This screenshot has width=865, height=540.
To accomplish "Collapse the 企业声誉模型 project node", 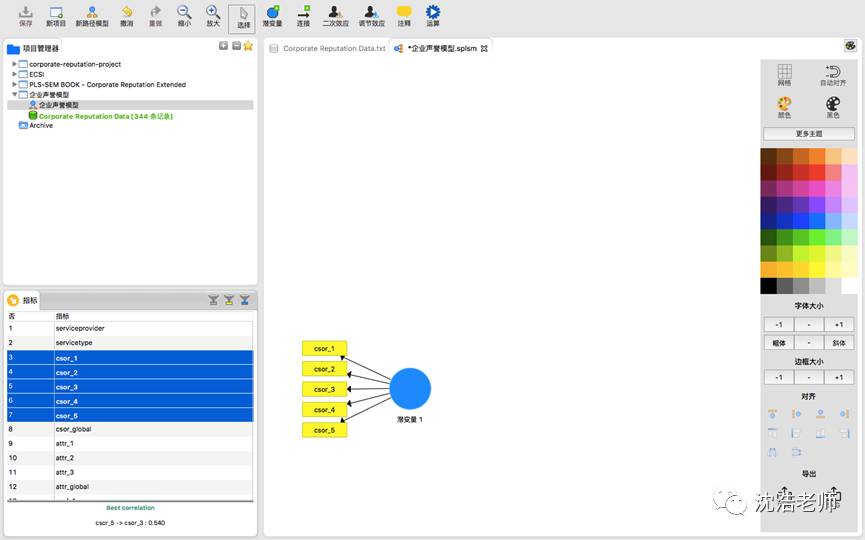I will point(14,94).
